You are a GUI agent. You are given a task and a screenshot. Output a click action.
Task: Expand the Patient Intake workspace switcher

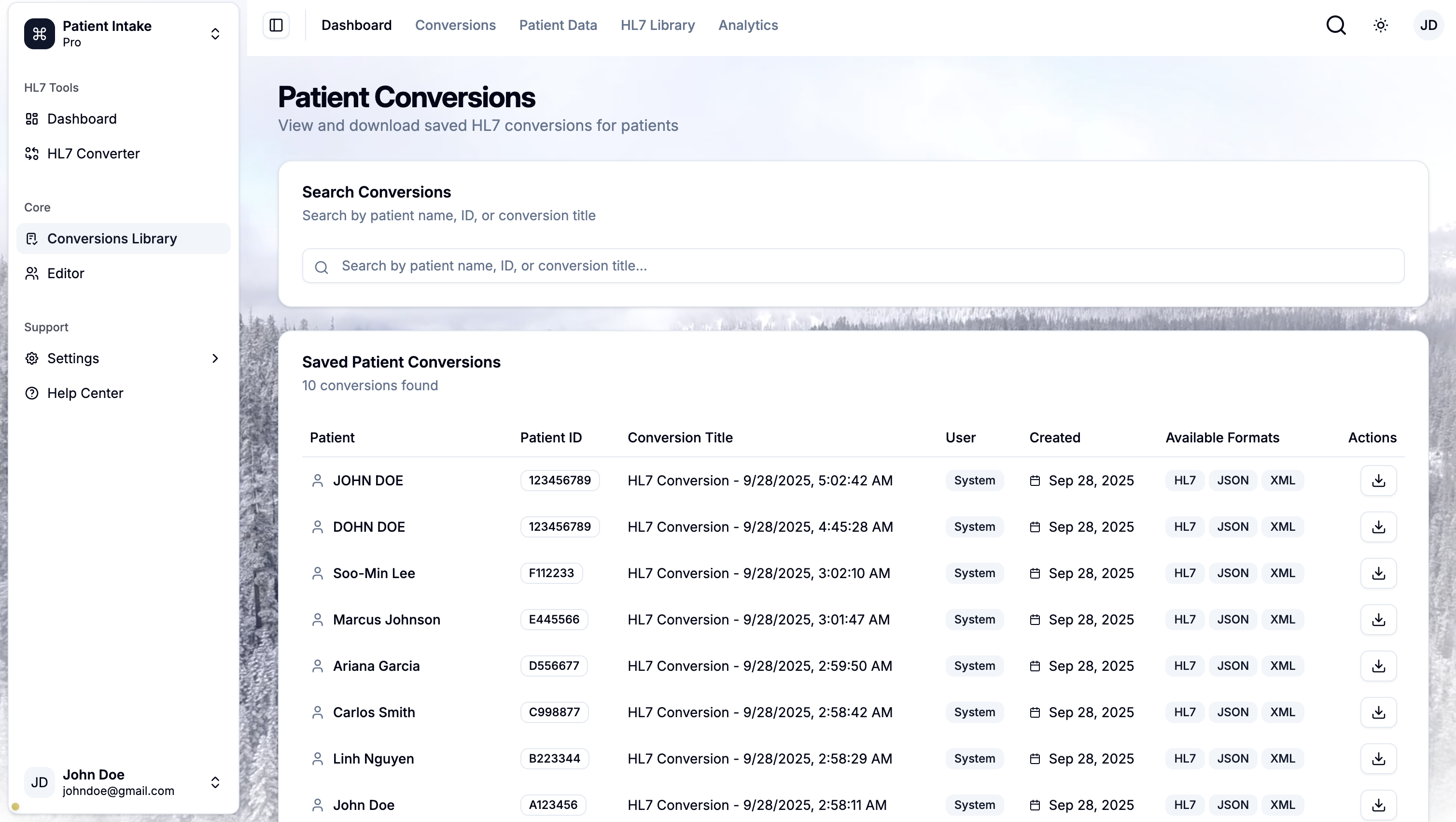pyautogui.click(x=215, y=34)
